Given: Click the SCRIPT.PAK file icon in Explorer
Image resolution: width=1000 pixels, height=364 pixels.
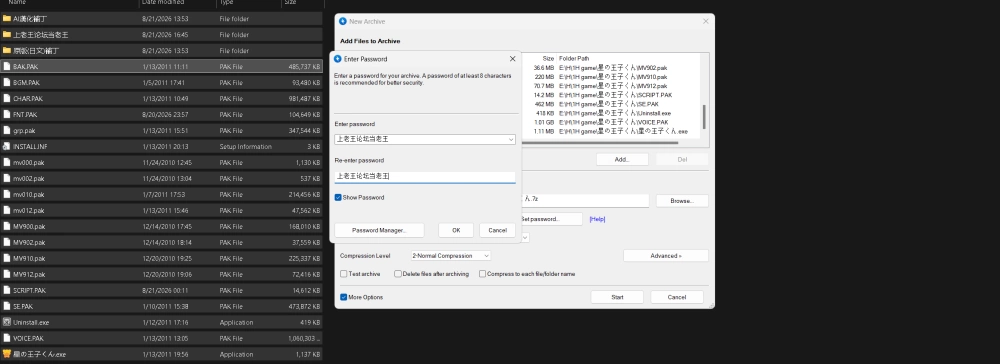Looking at the screenshot, I should [7, 290].
